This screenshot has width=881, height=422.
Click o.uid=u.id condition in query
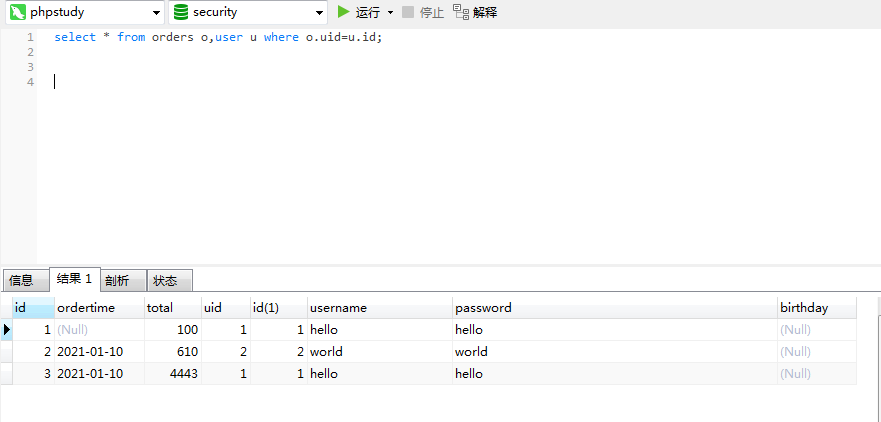point(340,37)
